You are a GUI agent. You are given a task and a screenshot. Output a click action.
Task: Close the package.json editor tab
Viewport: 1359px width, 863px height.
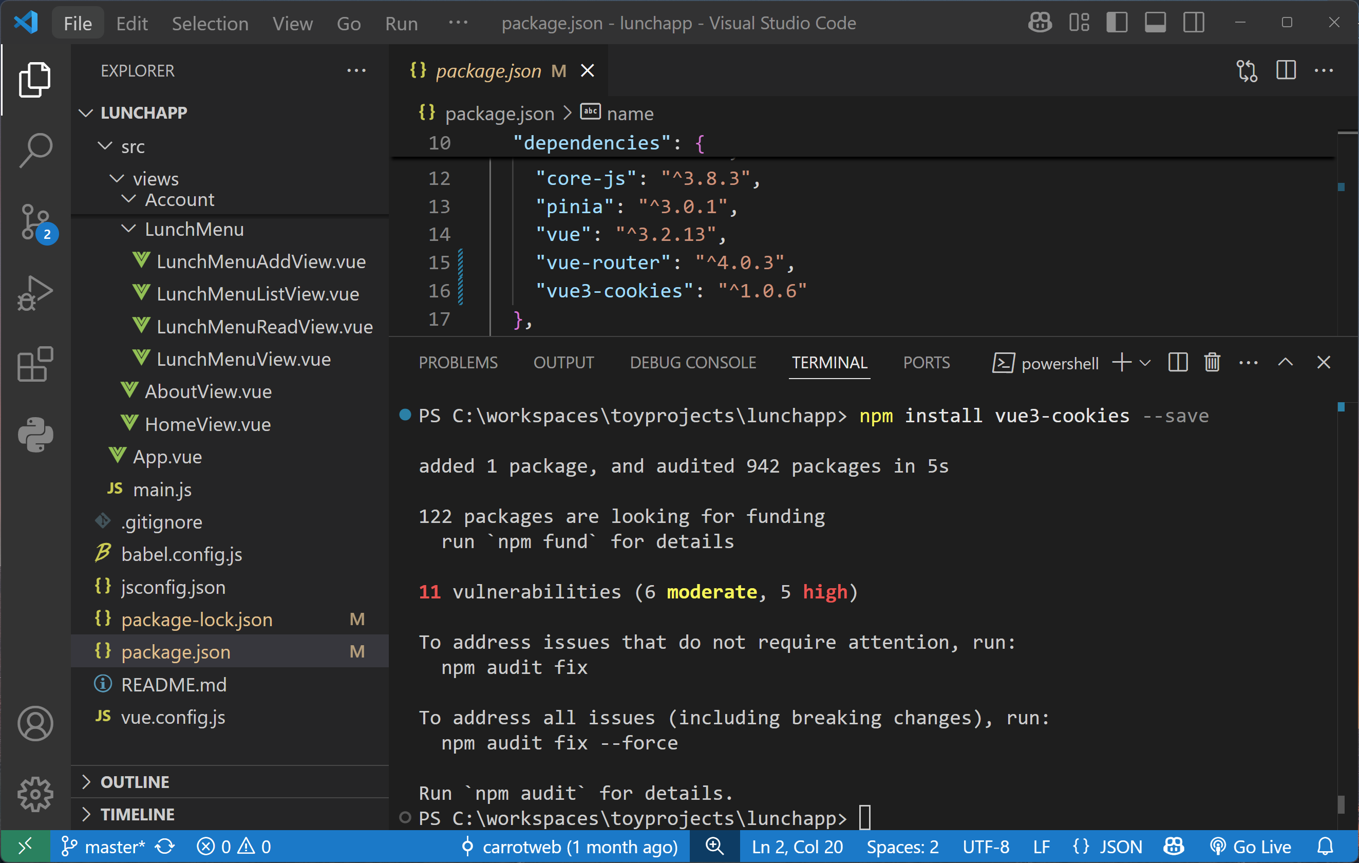click(588, 71)
